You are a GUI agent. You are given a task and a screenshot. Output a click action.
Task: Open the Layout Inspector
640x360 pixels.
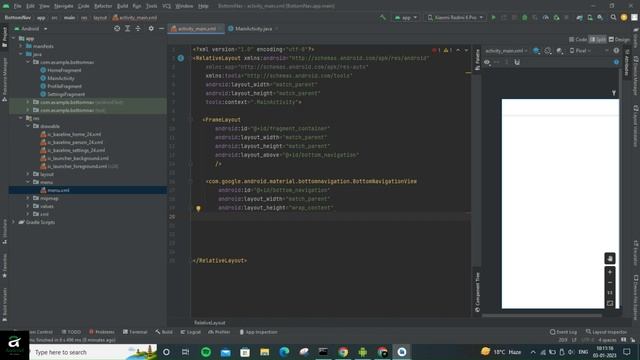coord(606,332)
